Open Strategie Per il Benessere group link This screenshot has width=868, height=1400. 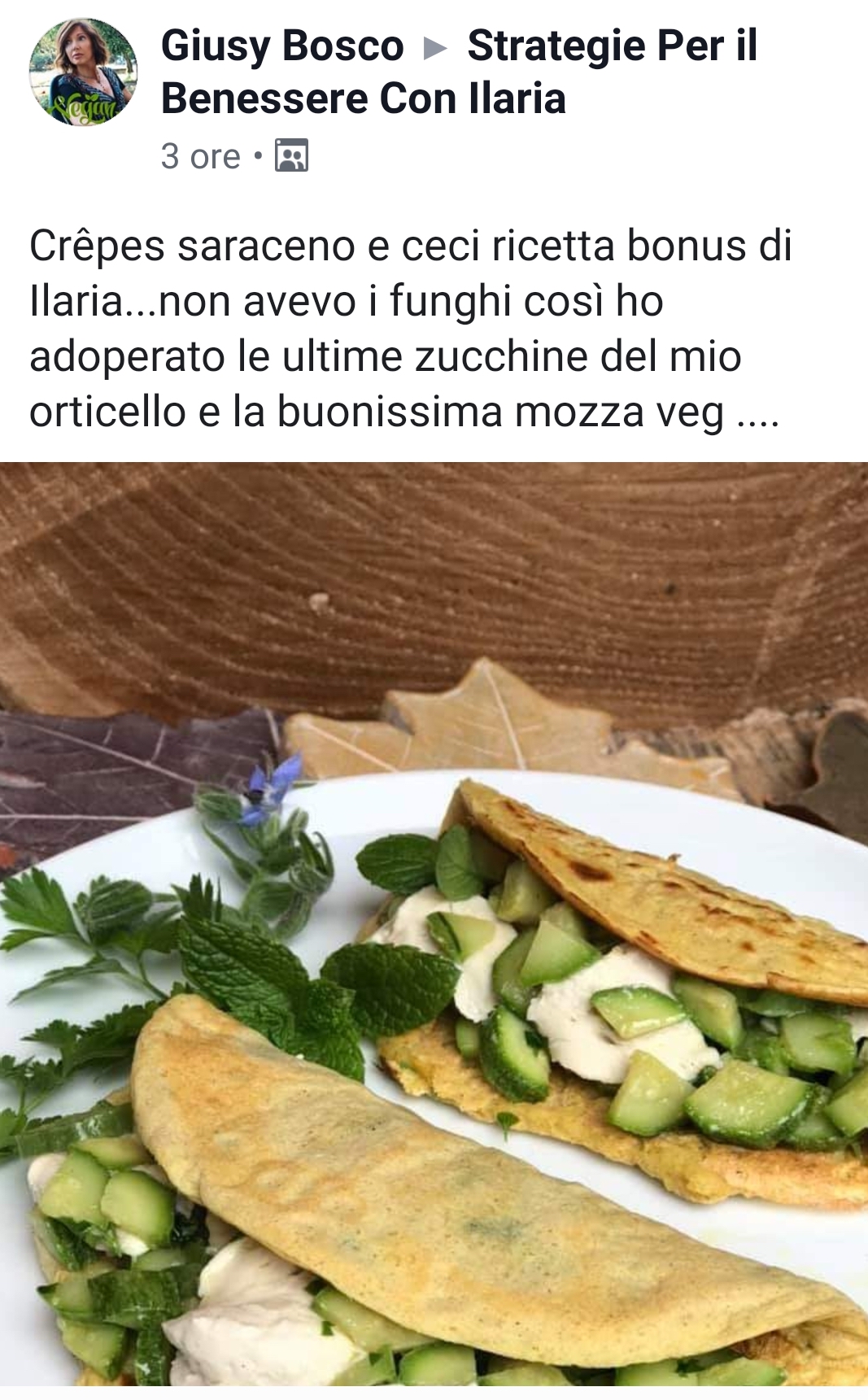(x=459, y=72)
